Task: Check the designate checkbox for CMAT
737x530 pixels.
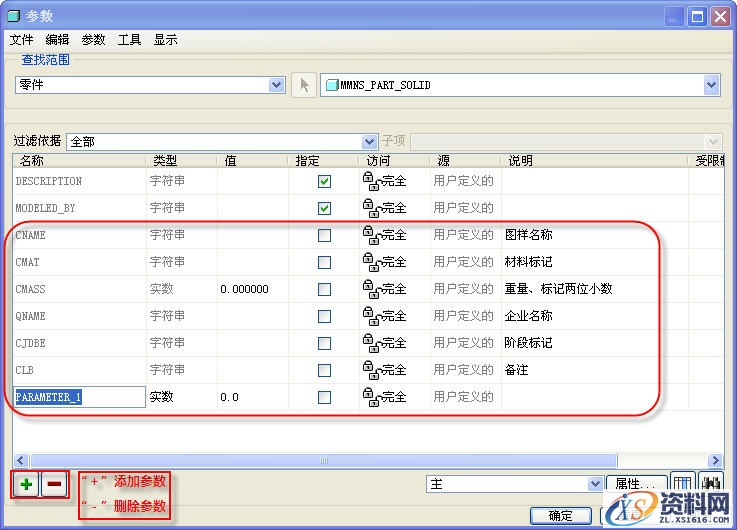Action: (x=324, y=262)
